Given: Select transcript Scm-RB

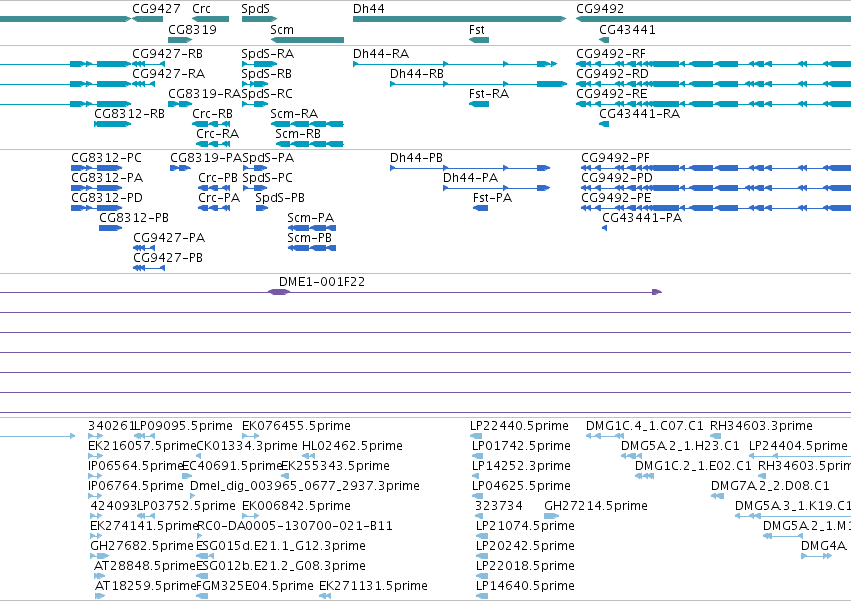Looking at the screenshot, I should pyautogui.click(x=309, y=144).
